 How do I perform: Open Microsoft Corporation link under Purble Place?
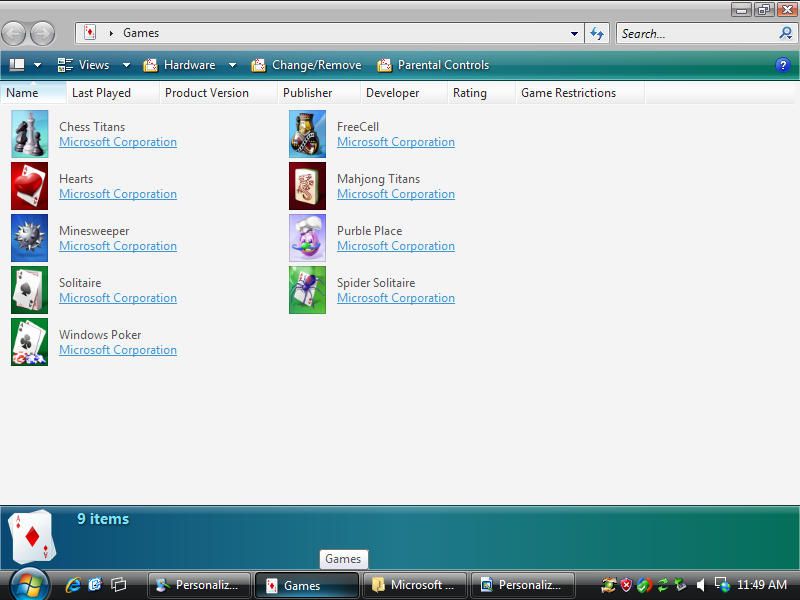396,246
